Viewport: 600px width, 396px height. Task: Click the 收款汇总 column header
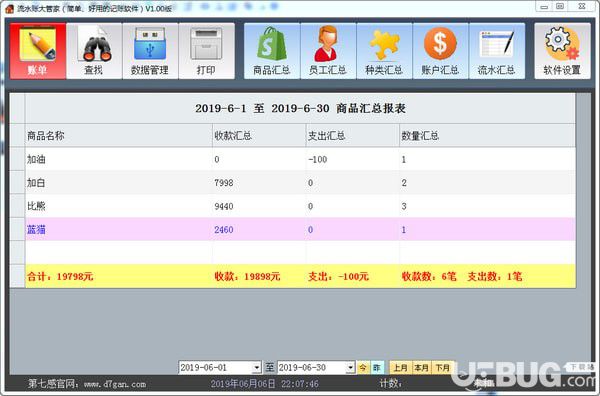(259, 135)
